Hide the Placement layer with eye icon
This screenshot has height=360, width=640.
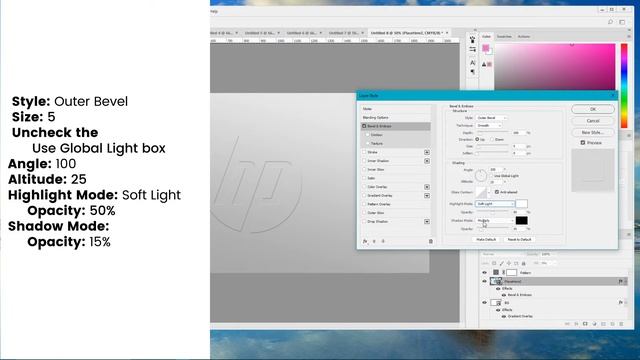tap(484, 281)
